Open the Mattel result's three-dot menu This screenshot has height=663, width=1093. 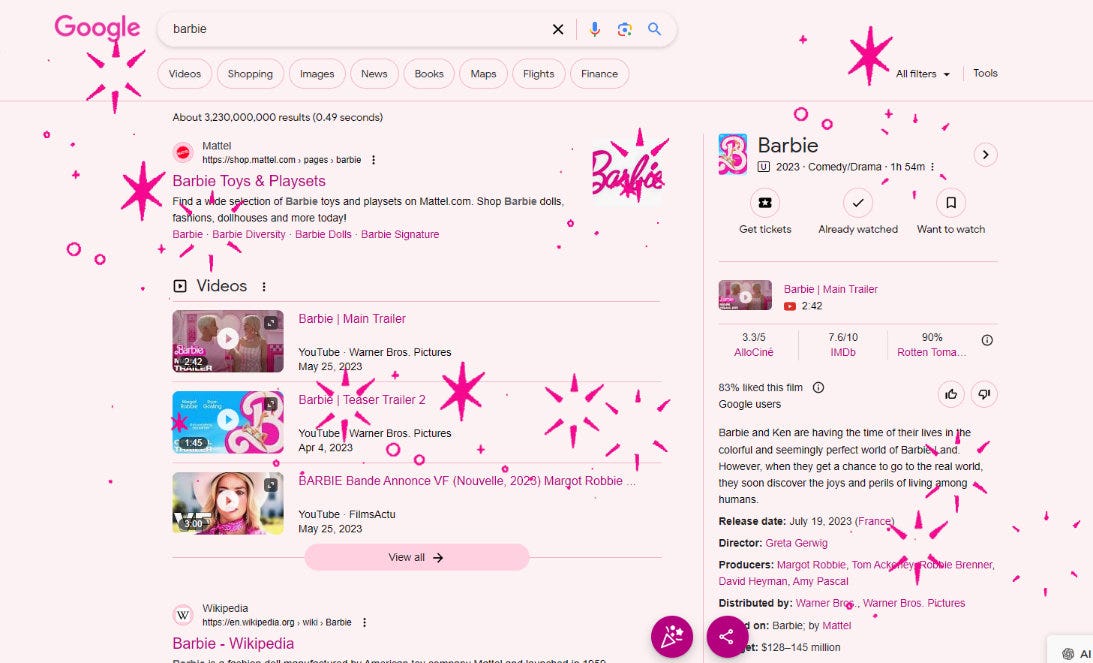click(x=374, y=160)
